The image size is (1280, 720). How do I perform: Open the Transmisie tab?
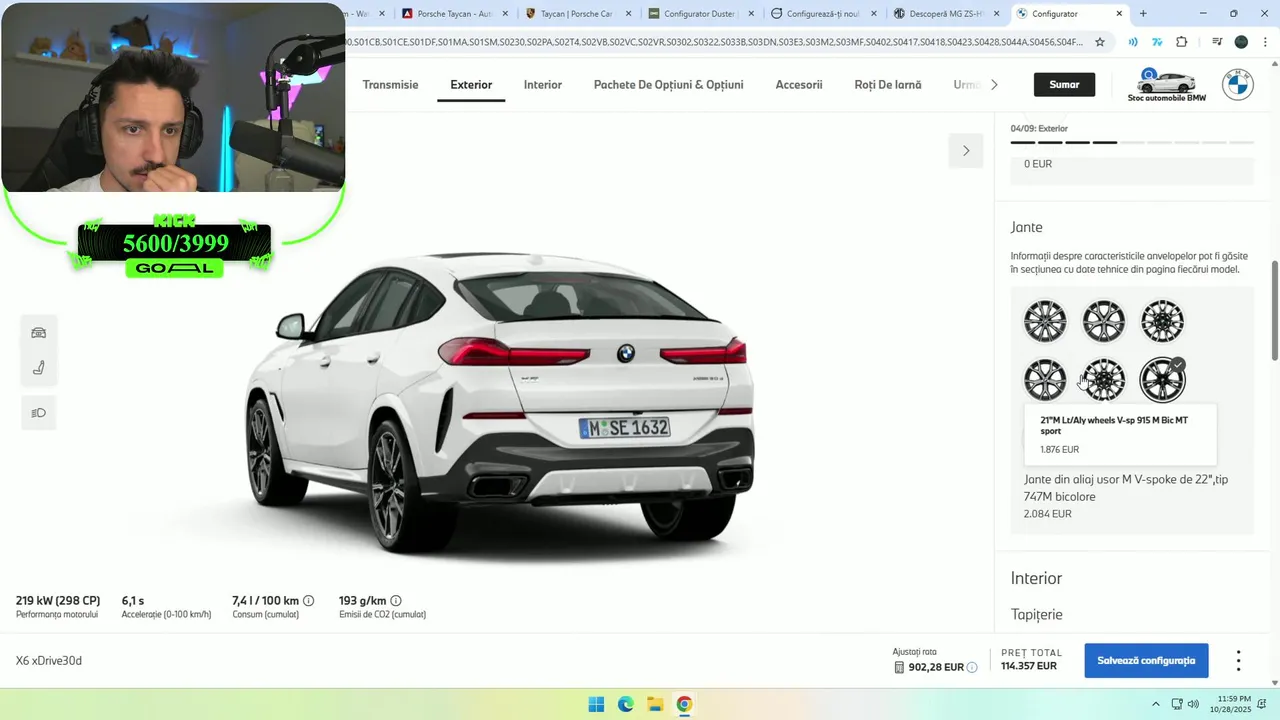390,85
